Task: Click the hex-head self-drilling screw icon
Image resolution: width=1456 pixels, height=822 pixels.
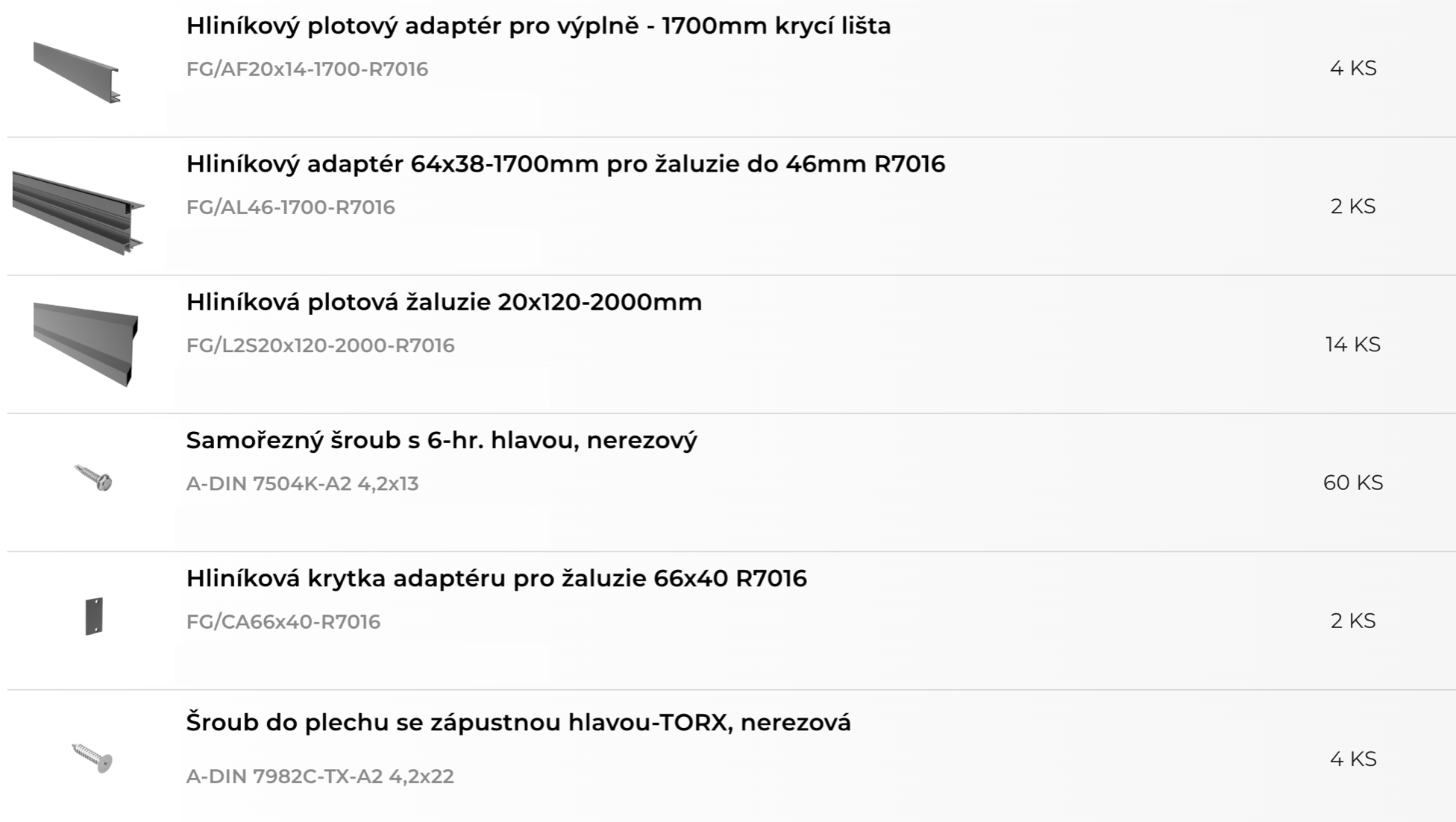Action: coord(93,477)
